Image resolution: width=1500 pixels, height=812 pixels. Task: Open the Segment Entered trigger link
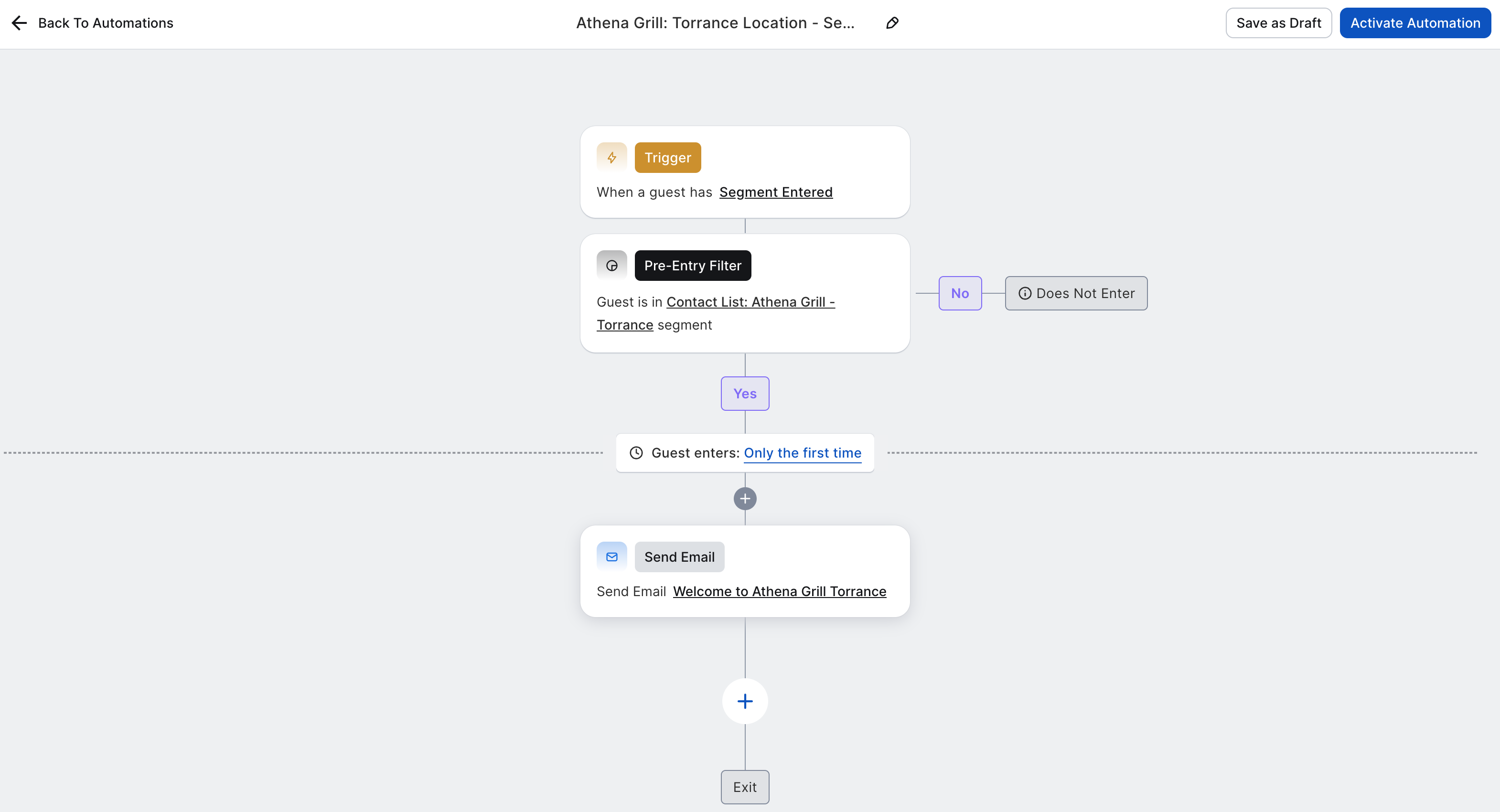[x=776, y=192]
